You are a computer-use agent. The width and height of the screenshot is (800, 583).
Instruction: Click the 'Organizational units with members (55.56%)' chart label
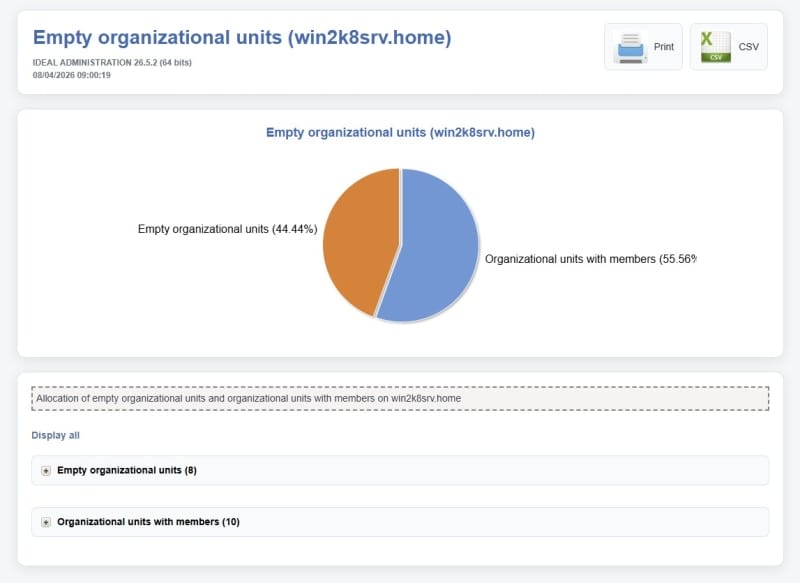click(x=589, y=259)
